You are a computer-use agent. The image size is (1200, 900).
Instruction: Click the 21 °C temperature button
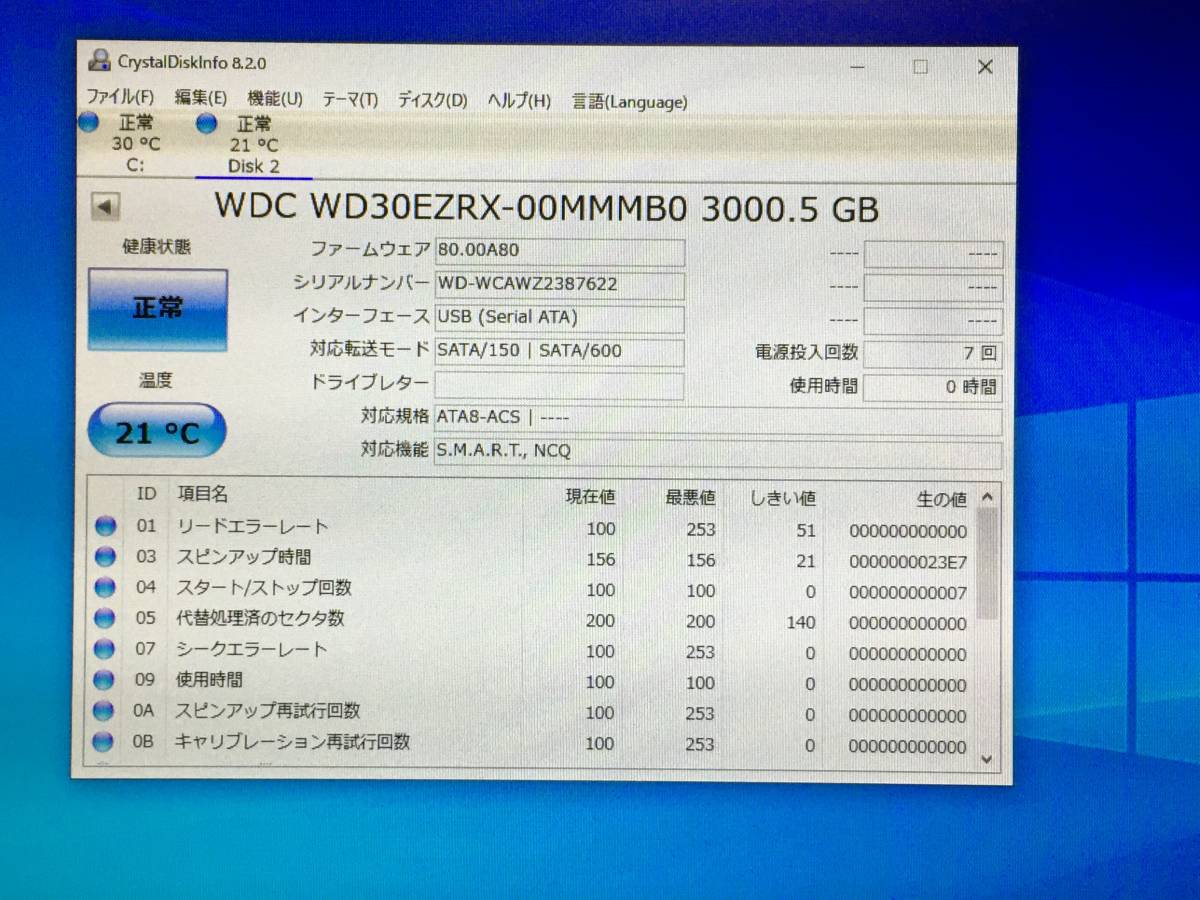[x=157, y=430]
